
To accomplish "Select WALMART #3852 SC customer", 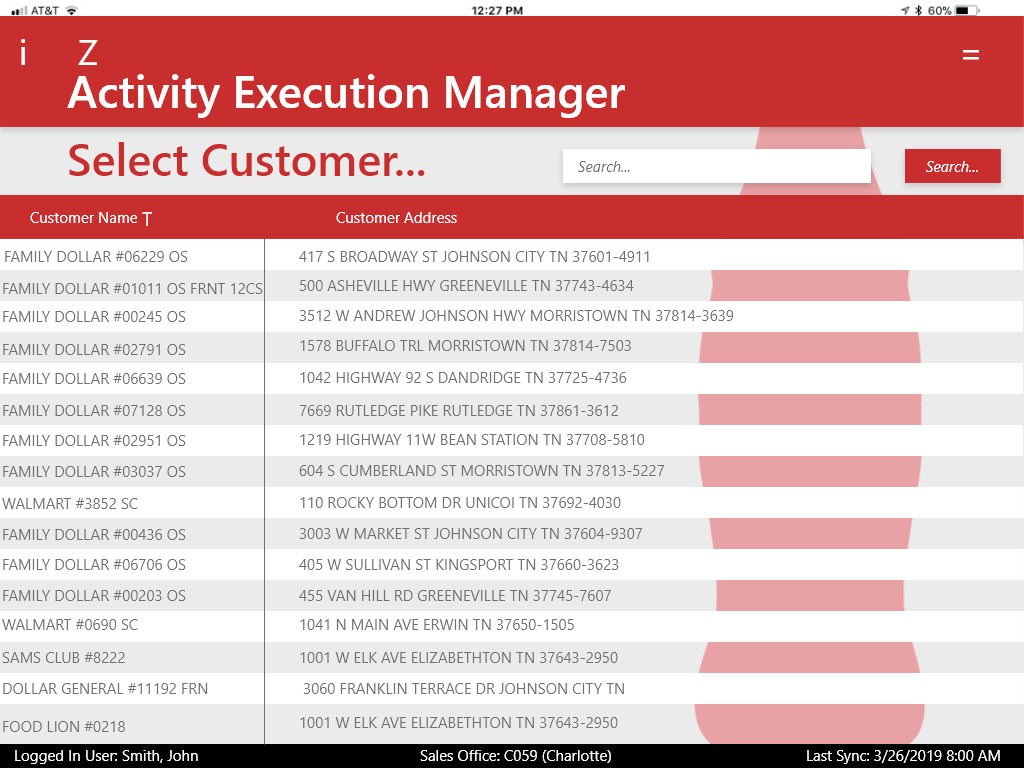I will point(70,504).
